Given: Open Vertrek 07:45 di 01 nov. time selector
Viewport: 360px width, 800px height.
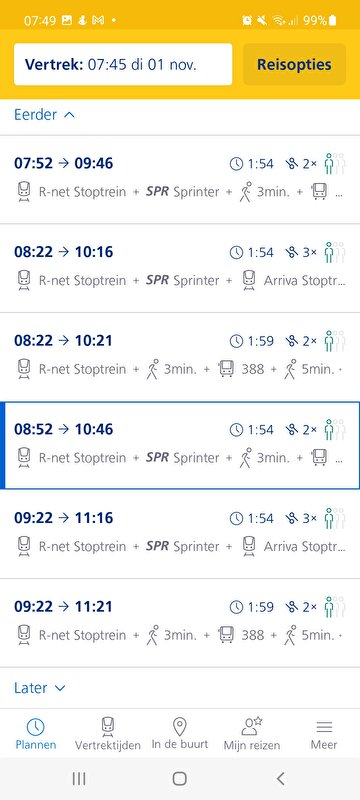Looking at the screenshot, I should pyautogui.click(x=123, y=65).
